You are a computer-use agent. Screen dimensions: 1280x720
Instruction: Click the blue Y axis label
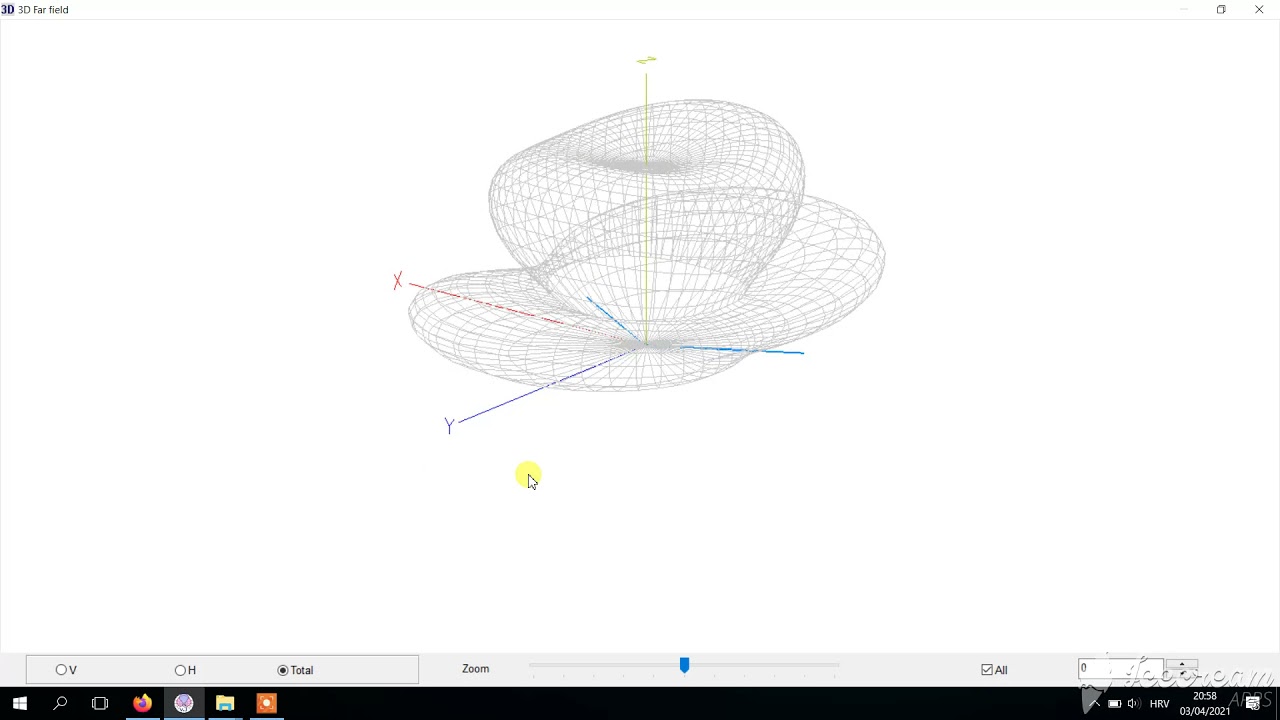click(449, 426)
